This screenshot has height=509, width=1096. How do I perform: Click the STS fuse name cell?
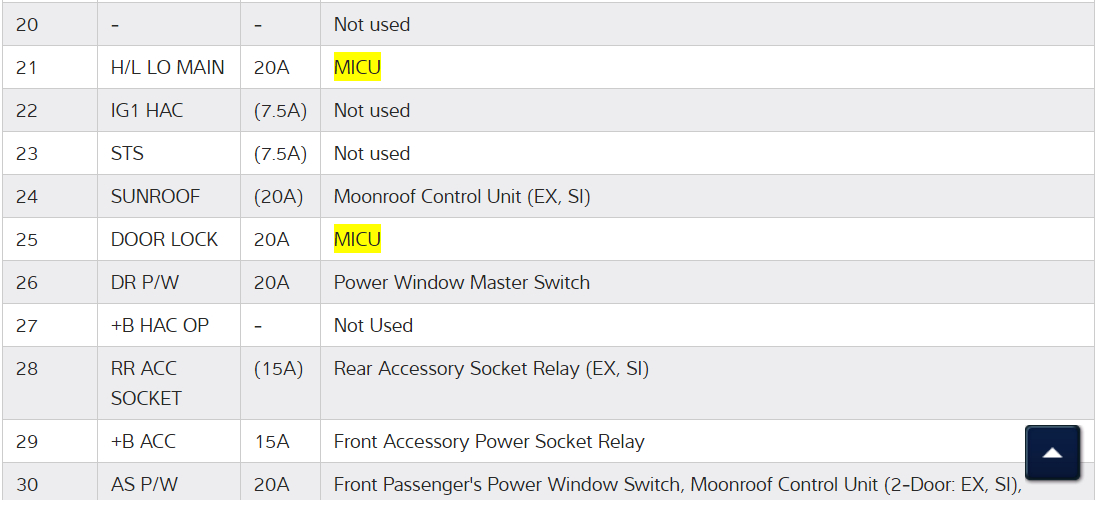click(127, 154)
